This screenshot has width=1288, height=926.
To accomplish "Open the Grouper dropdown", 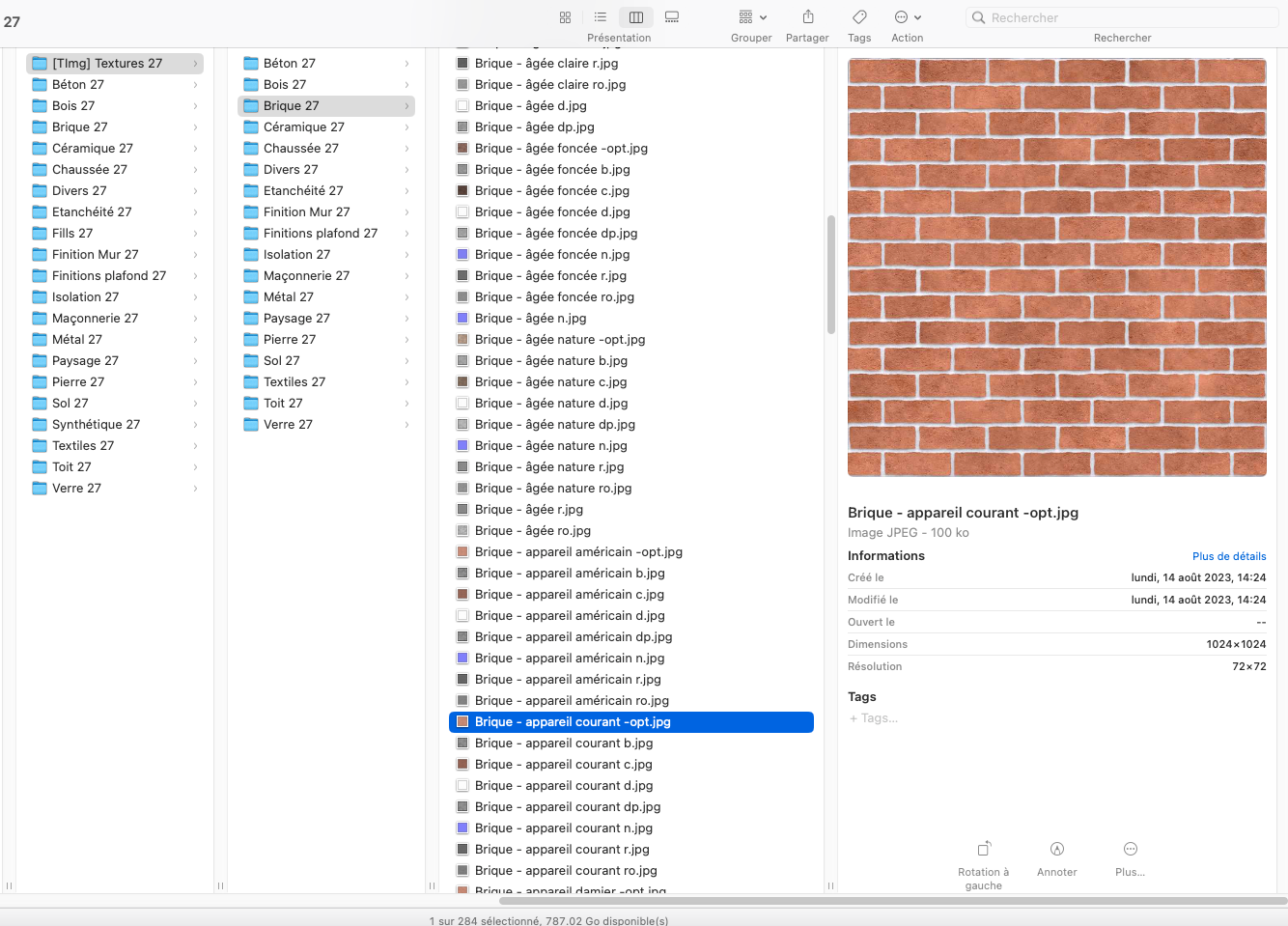I will pos(752,17).
